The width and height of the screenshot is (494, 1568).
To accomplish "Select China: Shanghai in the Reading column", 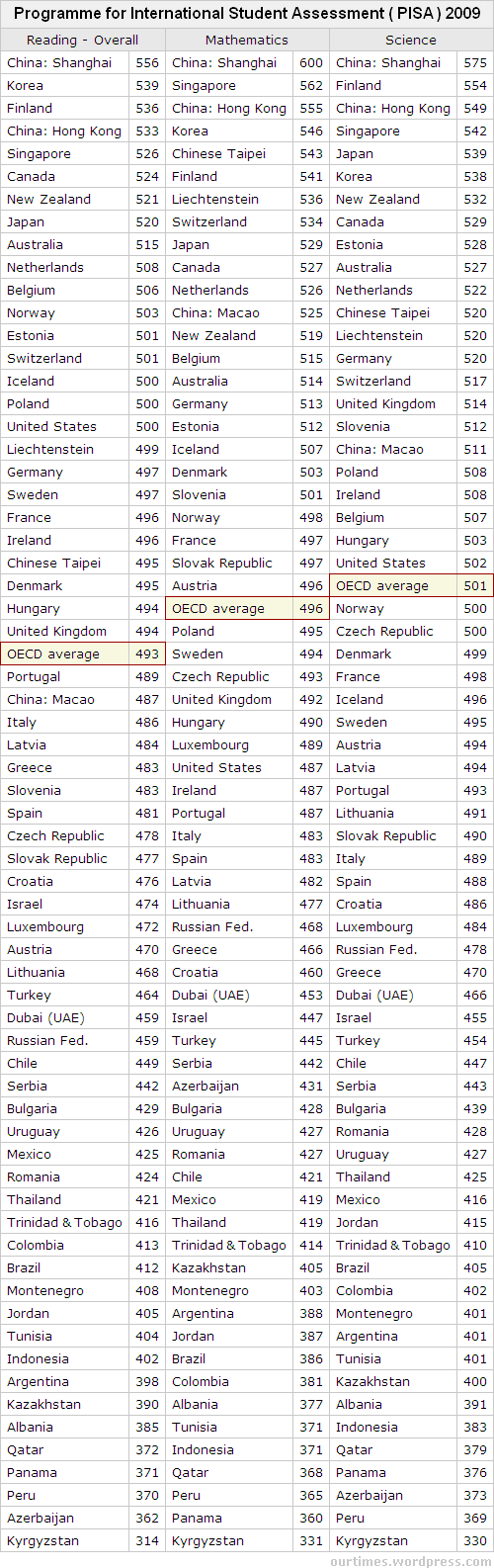I will pos(59,62).
